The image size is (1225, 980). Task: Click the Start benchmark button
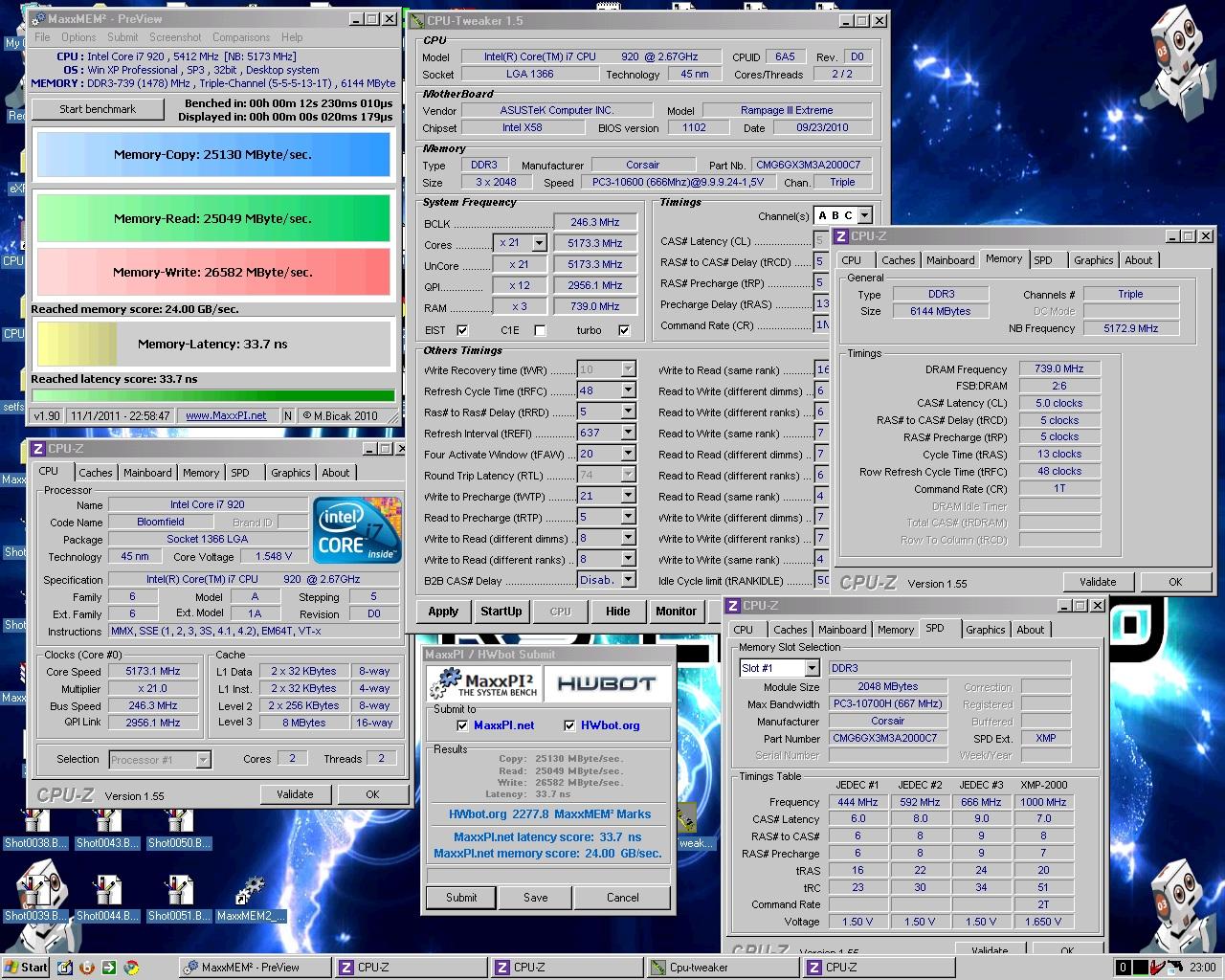(98, 109)
